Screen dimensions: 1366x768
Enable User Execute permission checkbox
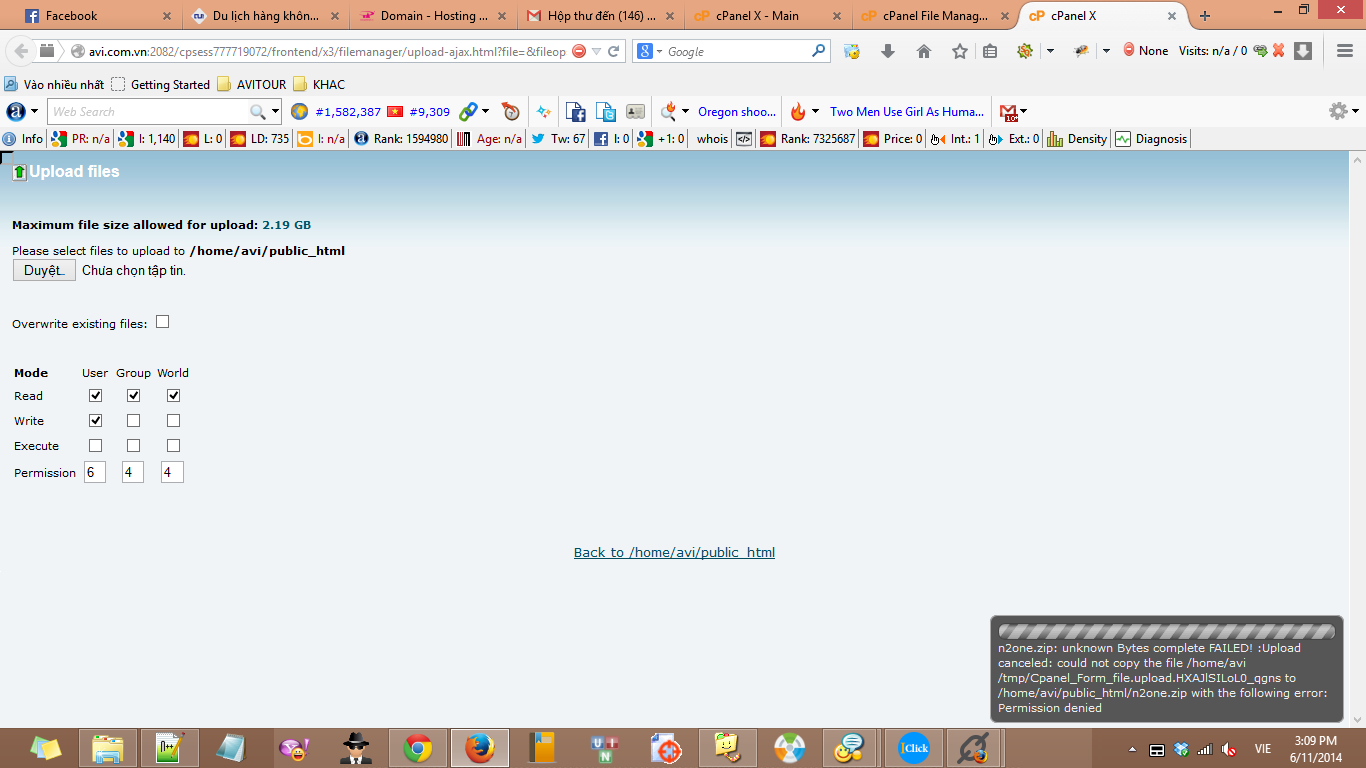[95, 446]
